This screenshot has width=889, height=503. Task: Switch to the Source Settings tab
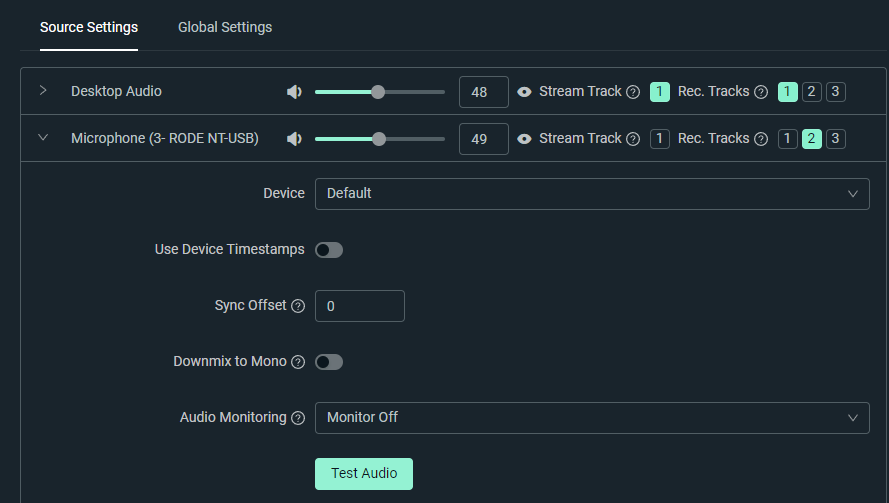pyautogui.click(x=89, y=27)
